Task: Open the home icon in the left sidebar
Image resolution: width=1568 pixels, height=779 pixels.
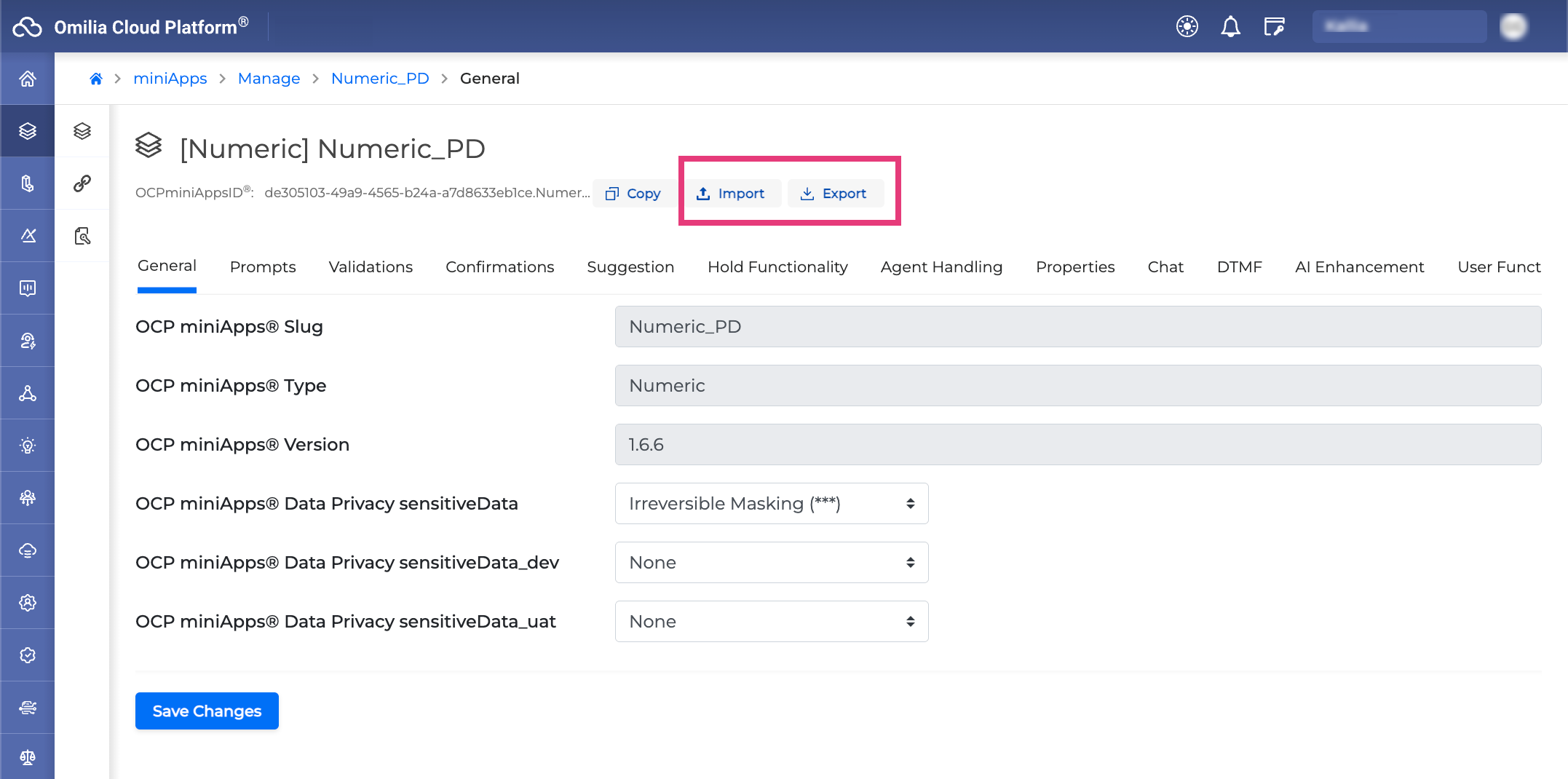Action: coord(28,79)
